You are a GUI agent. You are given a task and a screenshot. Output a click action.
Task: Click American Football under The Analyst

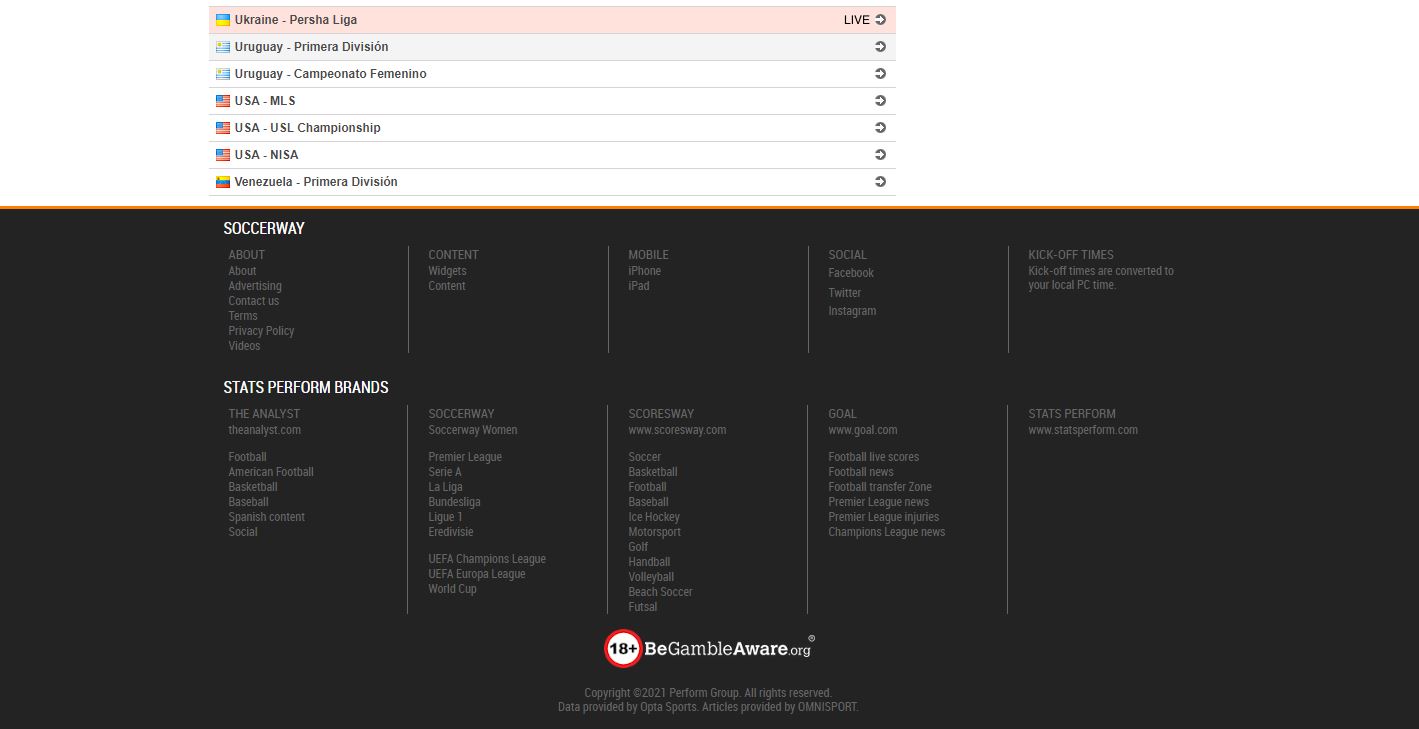tap(271, 472)
